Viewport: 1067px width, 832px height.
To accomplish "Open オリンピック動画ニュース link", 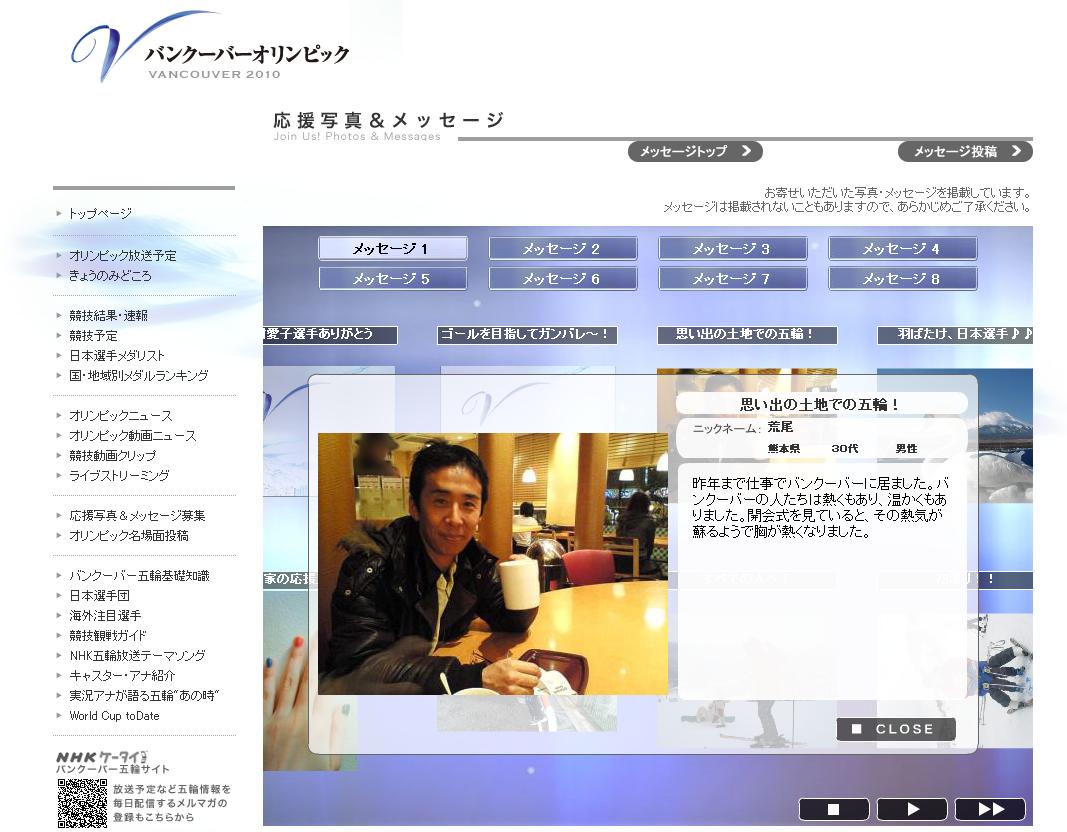I will coord(133,435).
